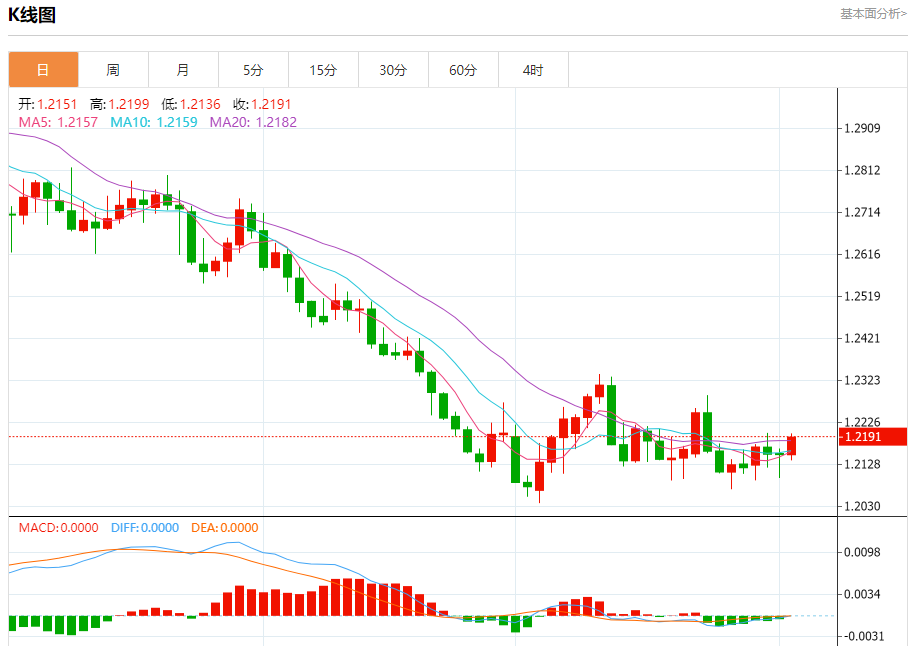
Task: Click the MA20: 1.2182 indicator text
Action: tap(253, 122)
